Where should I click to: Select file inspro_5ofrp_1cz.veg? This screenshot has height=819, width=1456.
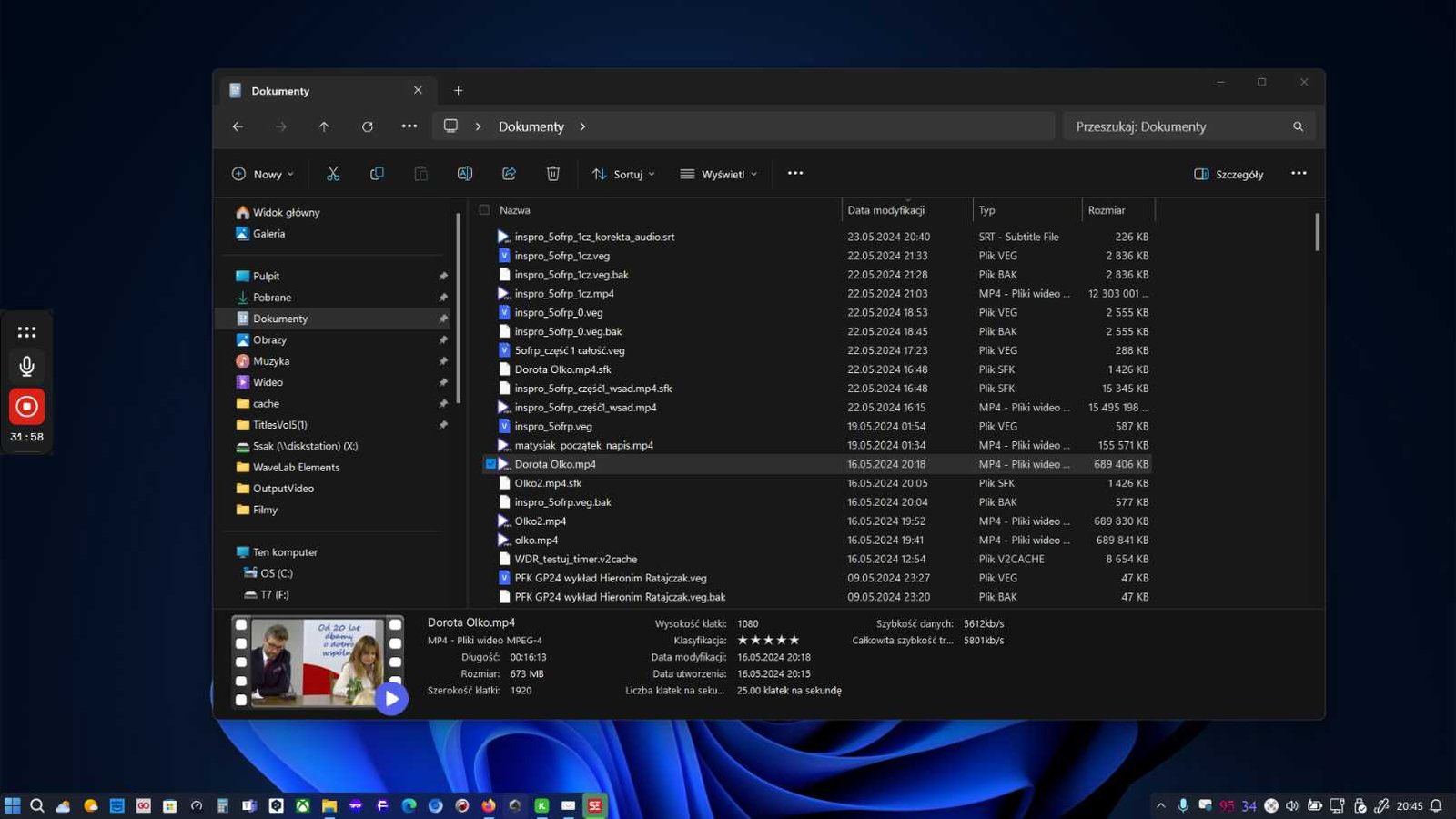(x=561, y=256)
